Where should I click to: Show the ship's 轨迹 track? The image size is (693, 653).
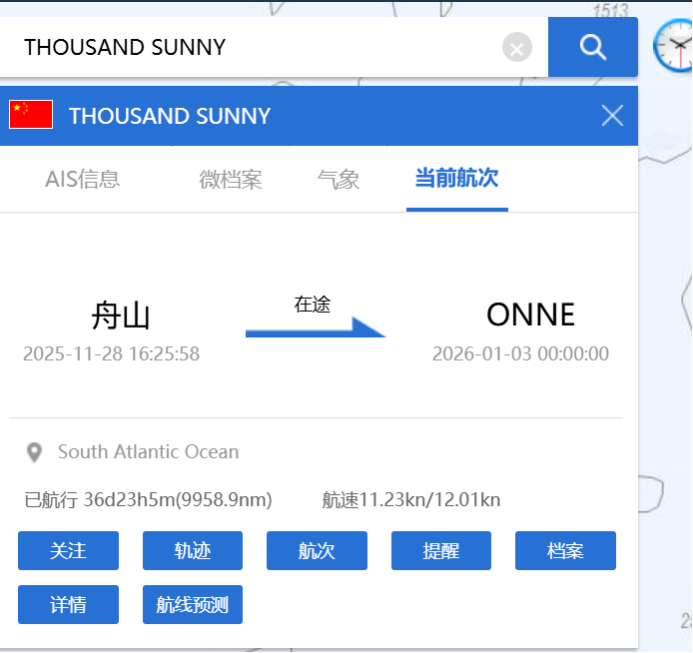coord(192,551)
